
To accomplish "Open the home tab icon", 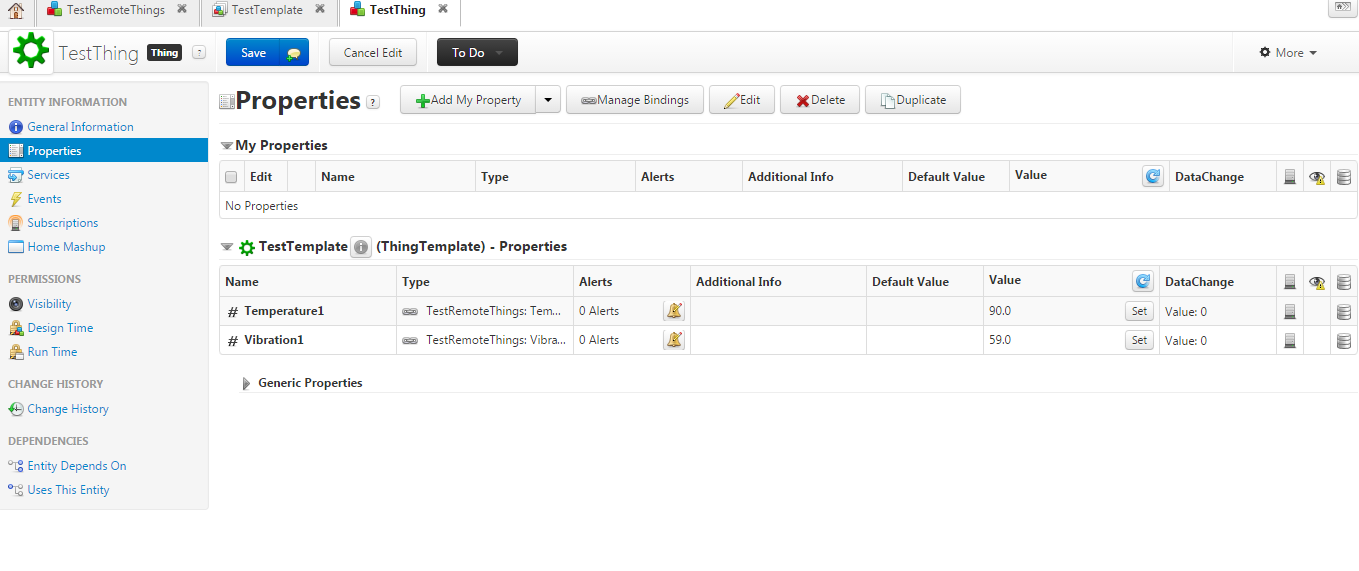I will (16, 10).
